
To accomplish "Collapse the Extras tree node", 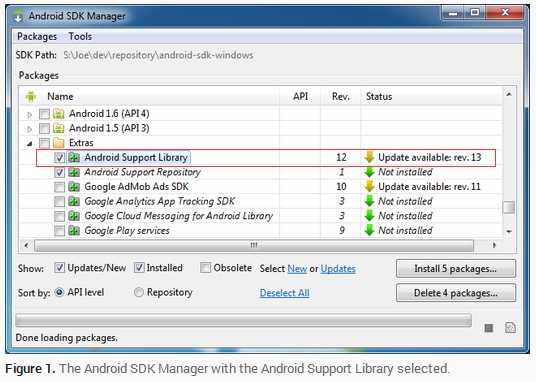I will [30, 144].
